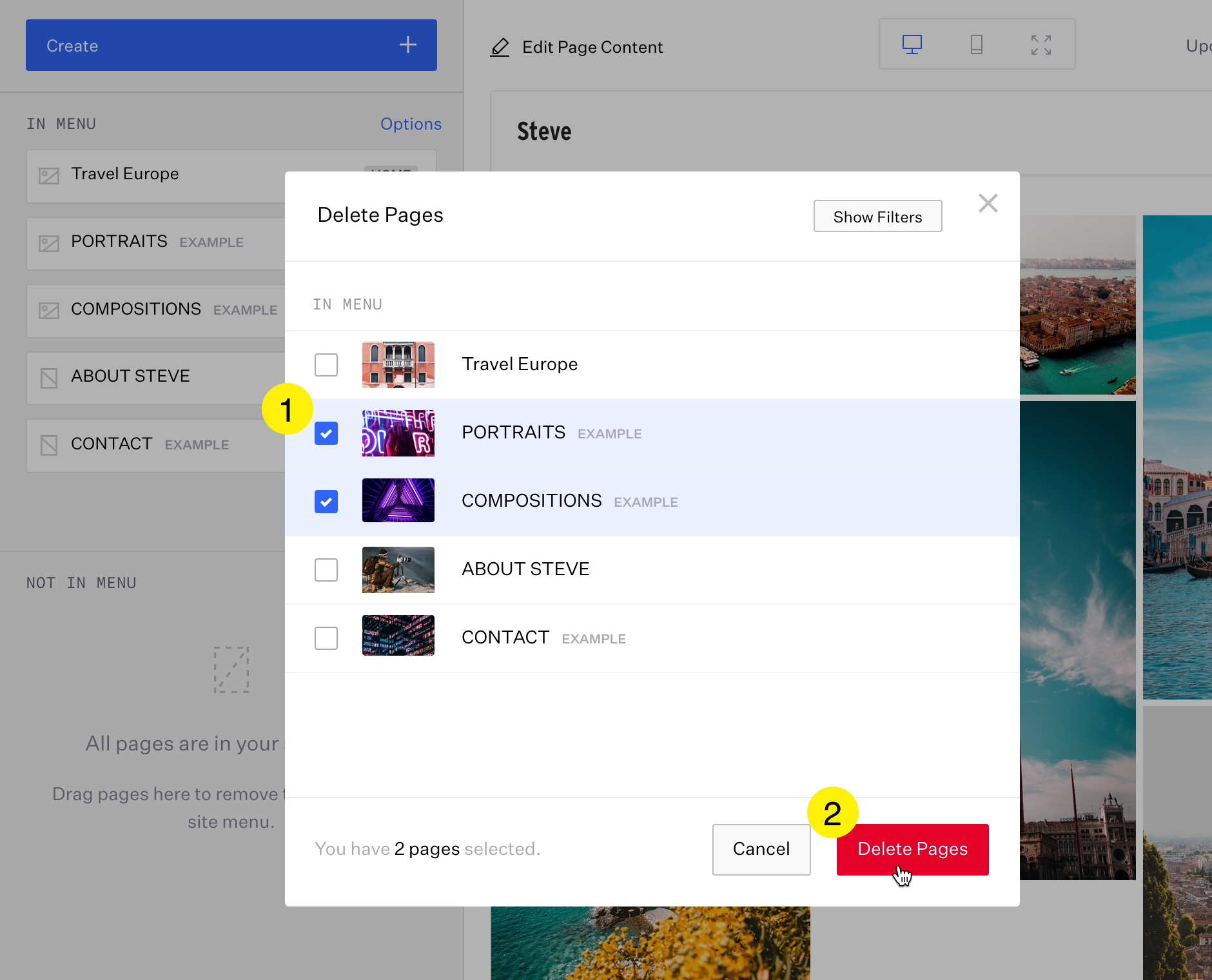Click page icon beside CONTACT in sidebar
The height and width of the screenshot is (980, 1212).
tap(49, 445)
